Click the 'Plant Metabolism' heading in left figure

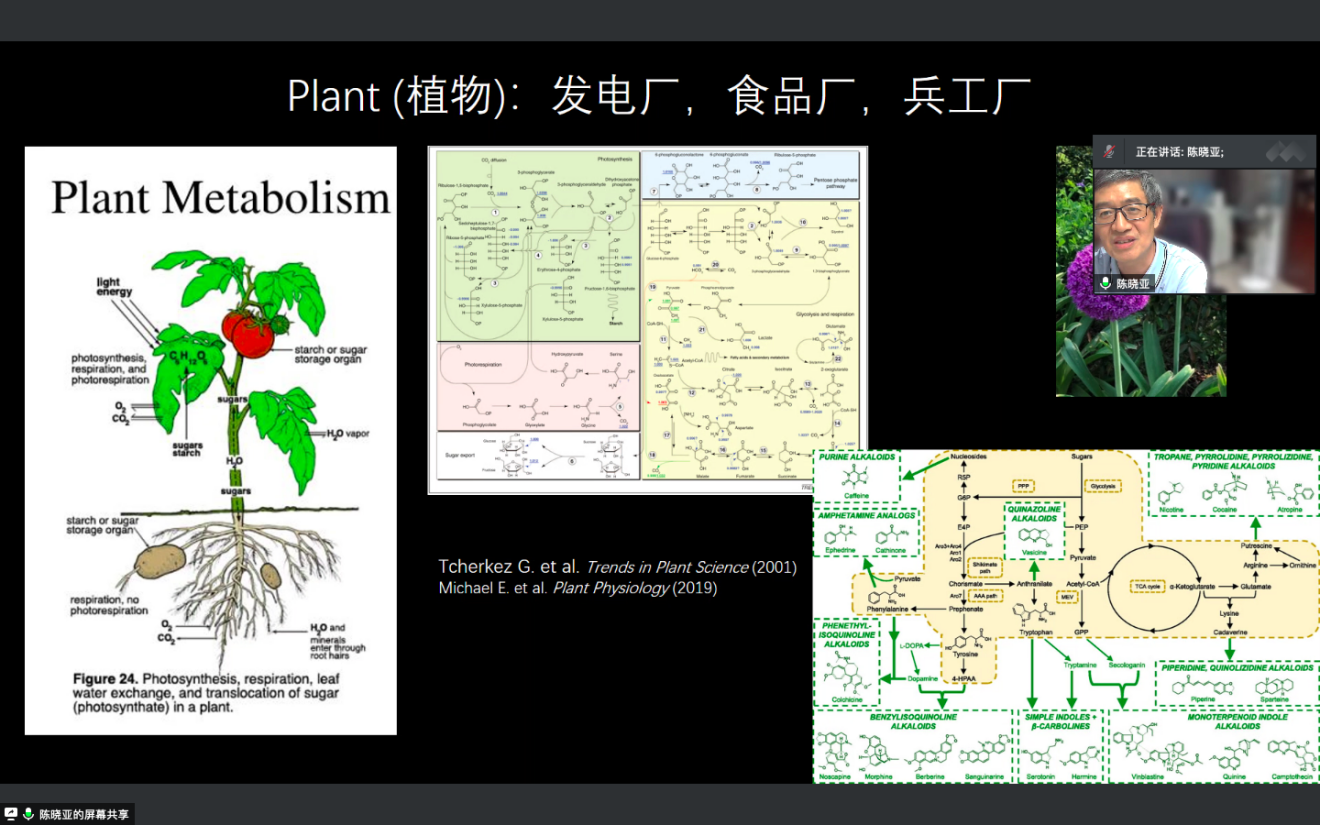220,198
